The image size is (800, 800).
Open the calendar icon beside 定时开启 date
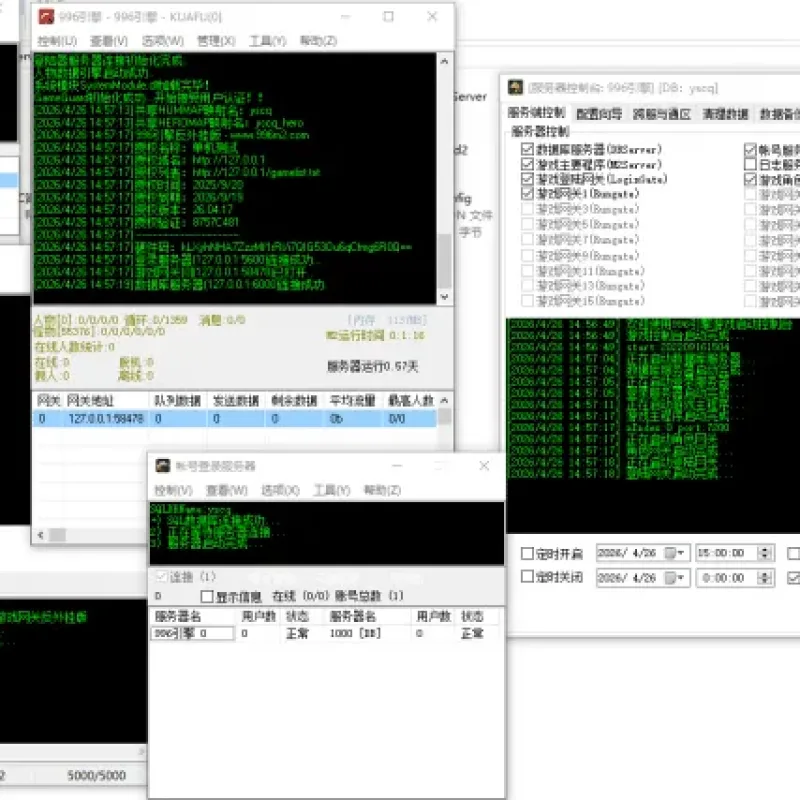coord(670,553)
